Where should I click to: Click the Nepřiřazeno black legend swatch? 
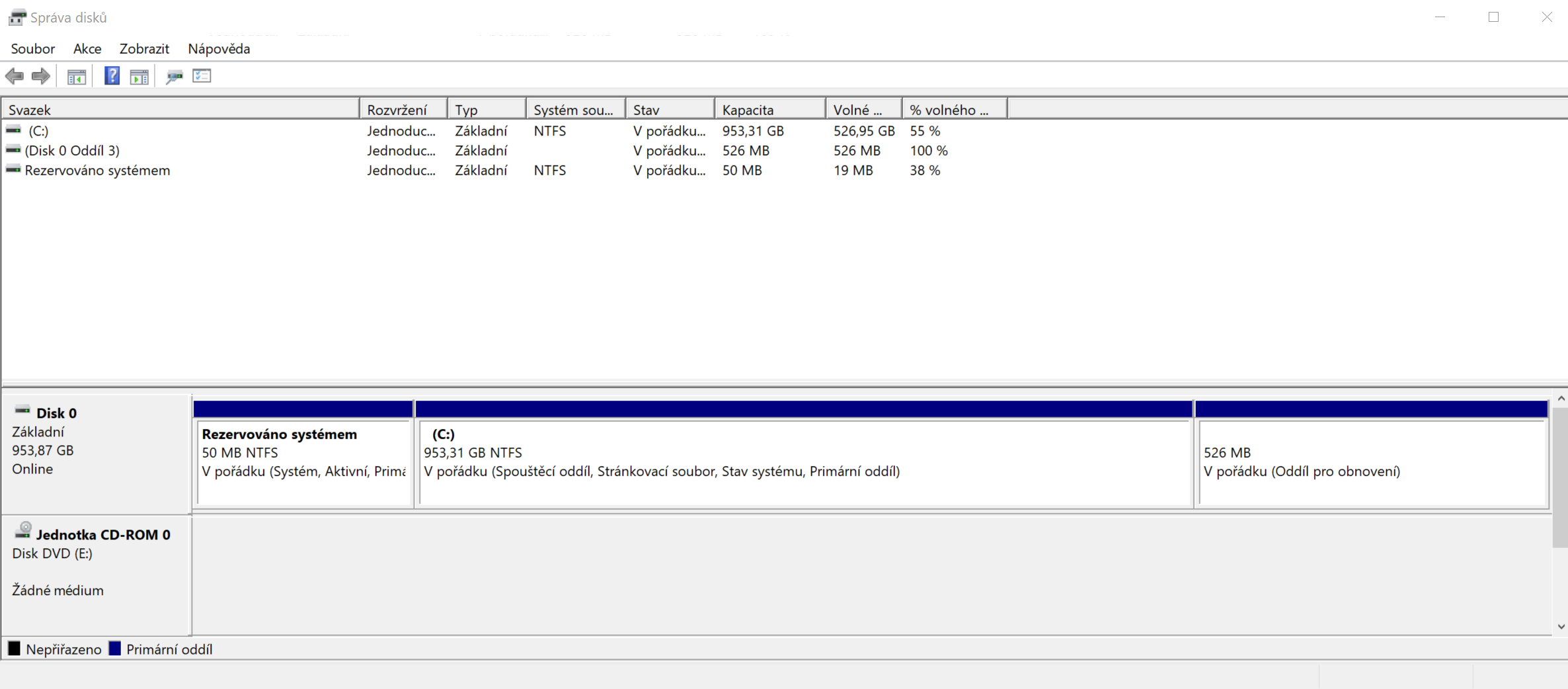click(x=14, y=649)
